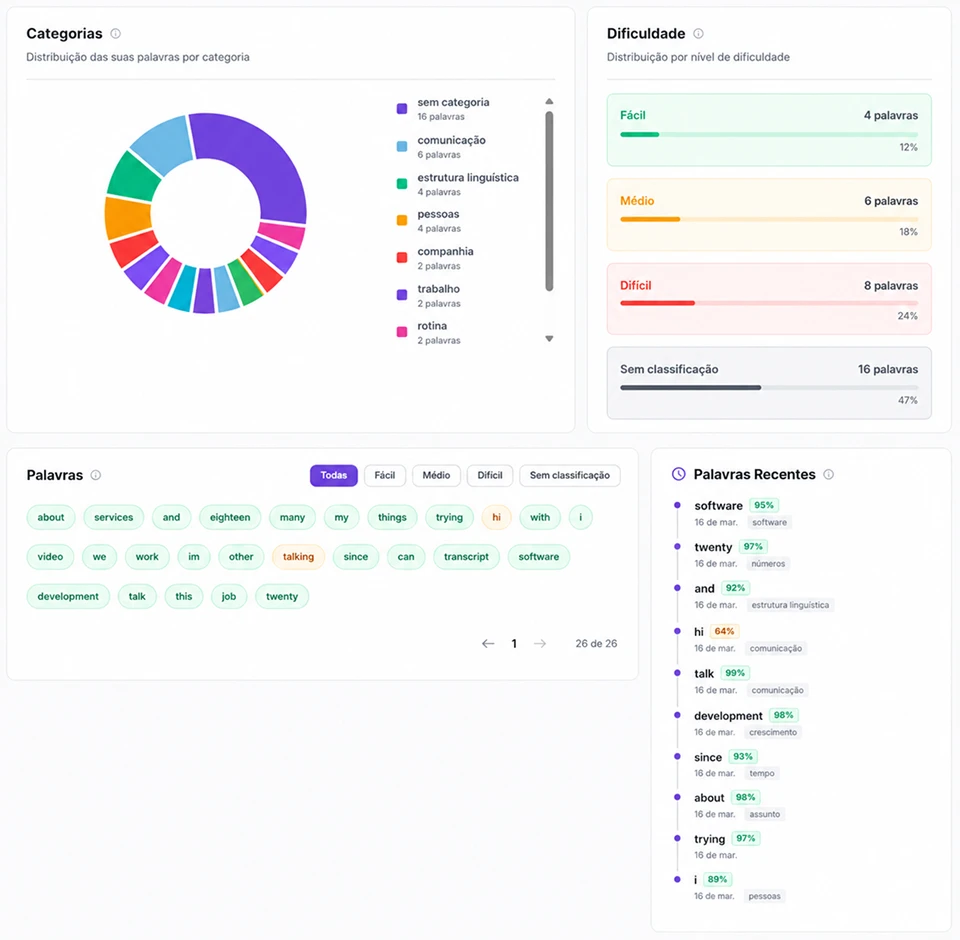Click the clock icon beside Palavras Recentes
This screenshot has width=960, height=940.
coord(678,474)
